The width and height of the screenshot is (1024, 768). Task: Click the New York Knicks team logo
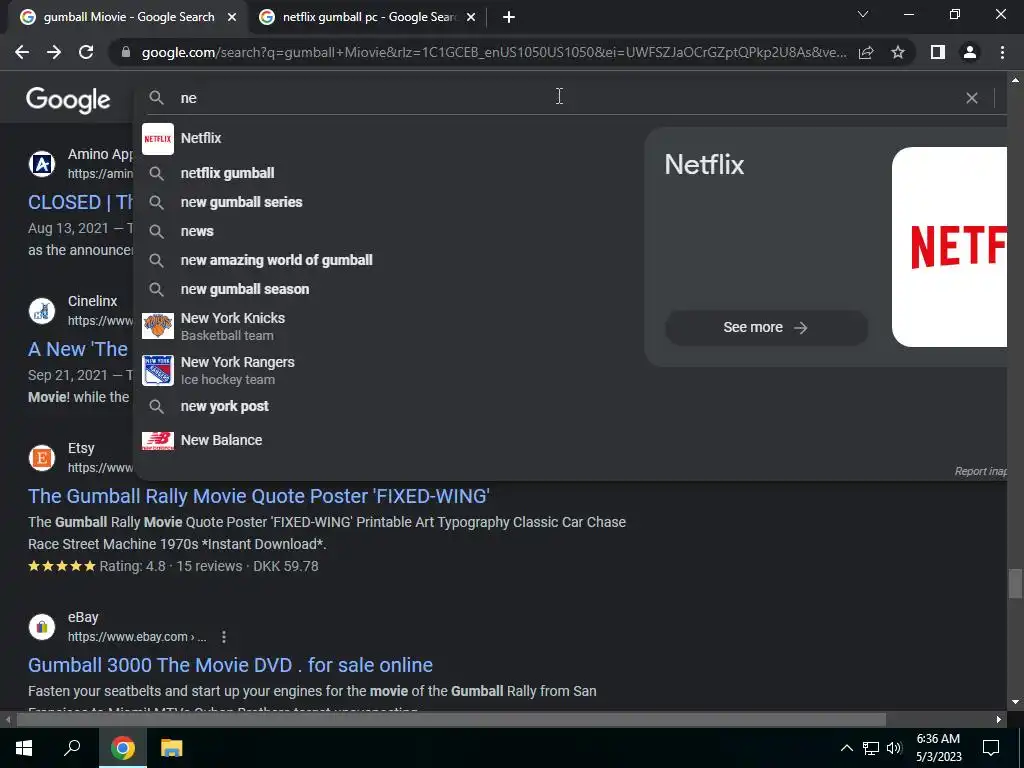tap(157, 326)
